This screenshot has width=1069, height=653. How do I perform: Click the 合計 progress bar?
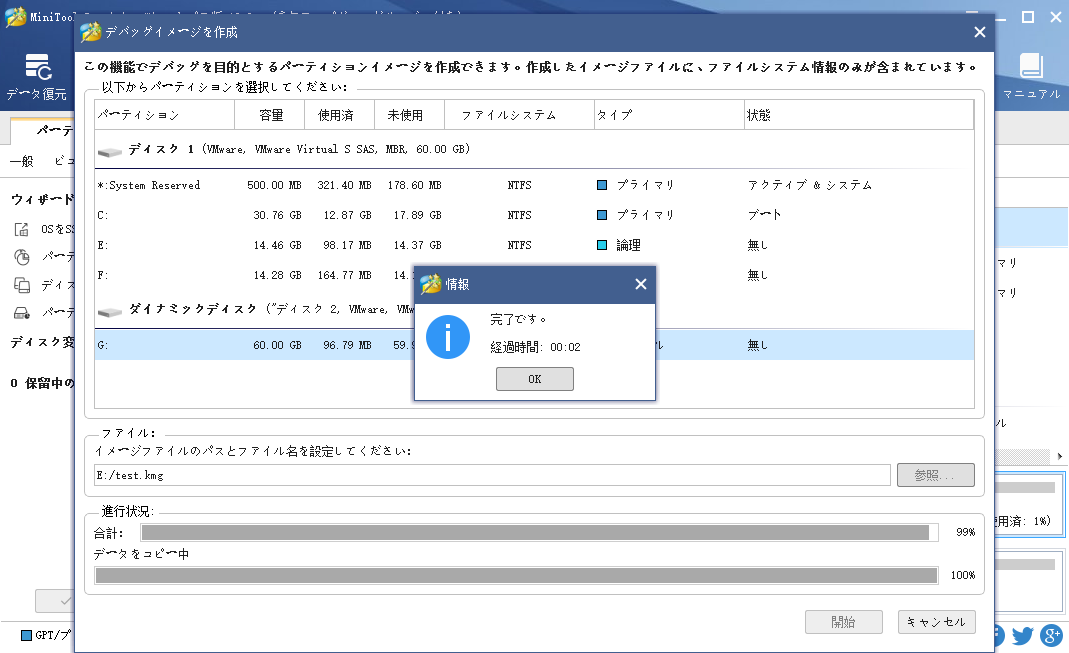pos(539,532)
